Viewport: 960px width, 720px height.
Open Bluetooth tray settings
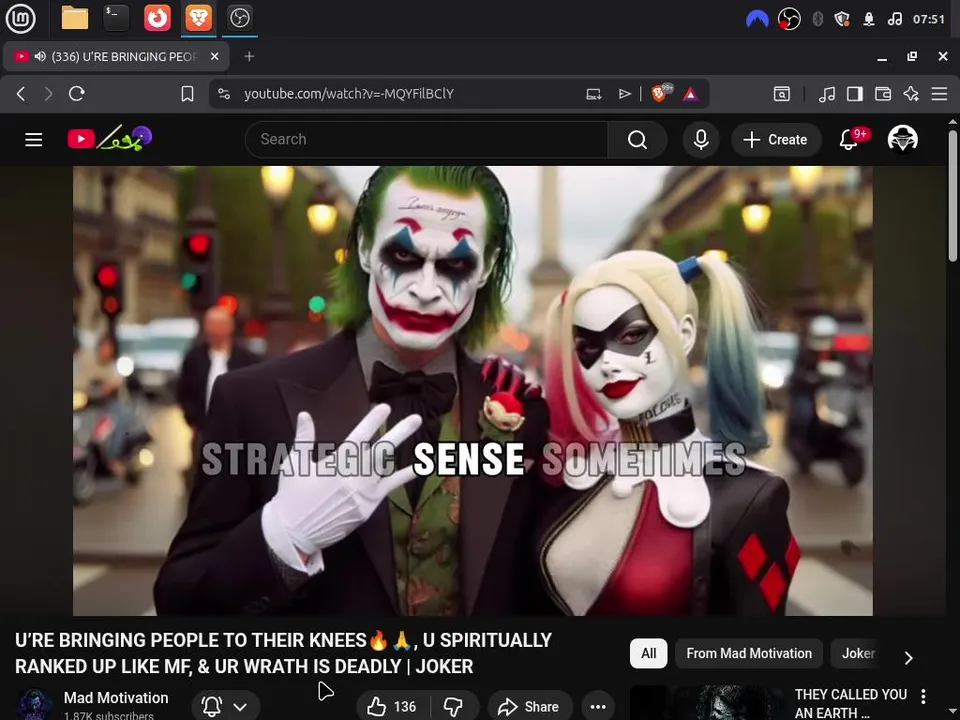[817, 20]
